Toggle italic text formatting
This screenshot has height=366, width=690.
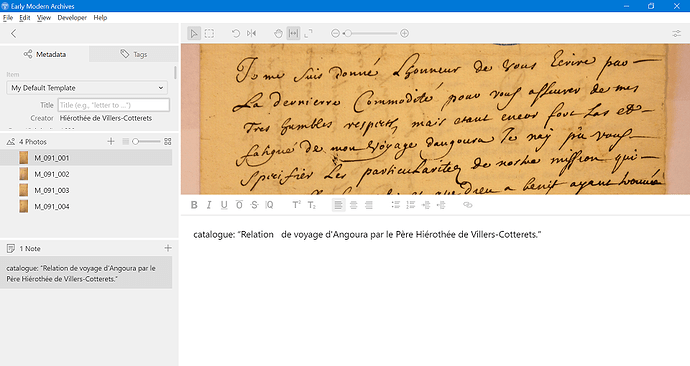pyautogui.click(x=209, y=205)
